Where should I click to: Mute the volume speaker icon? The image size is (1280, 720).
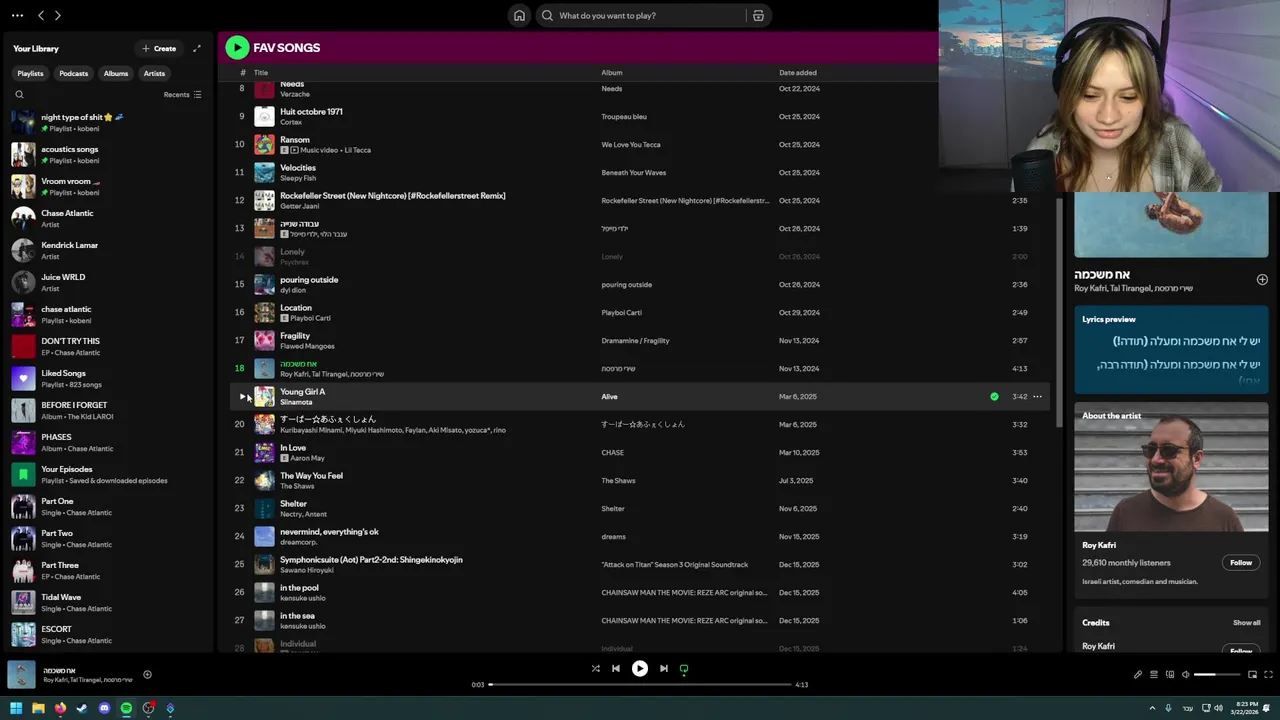[1186, 675]
